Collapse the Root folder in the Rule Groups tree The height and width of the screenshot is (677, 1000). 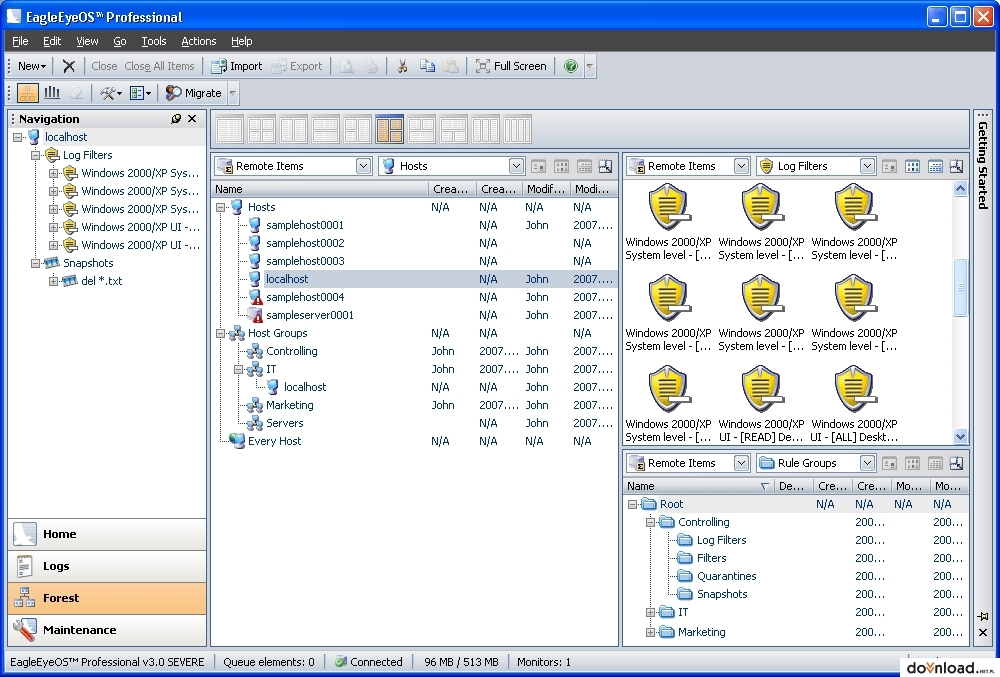[632, 504]
